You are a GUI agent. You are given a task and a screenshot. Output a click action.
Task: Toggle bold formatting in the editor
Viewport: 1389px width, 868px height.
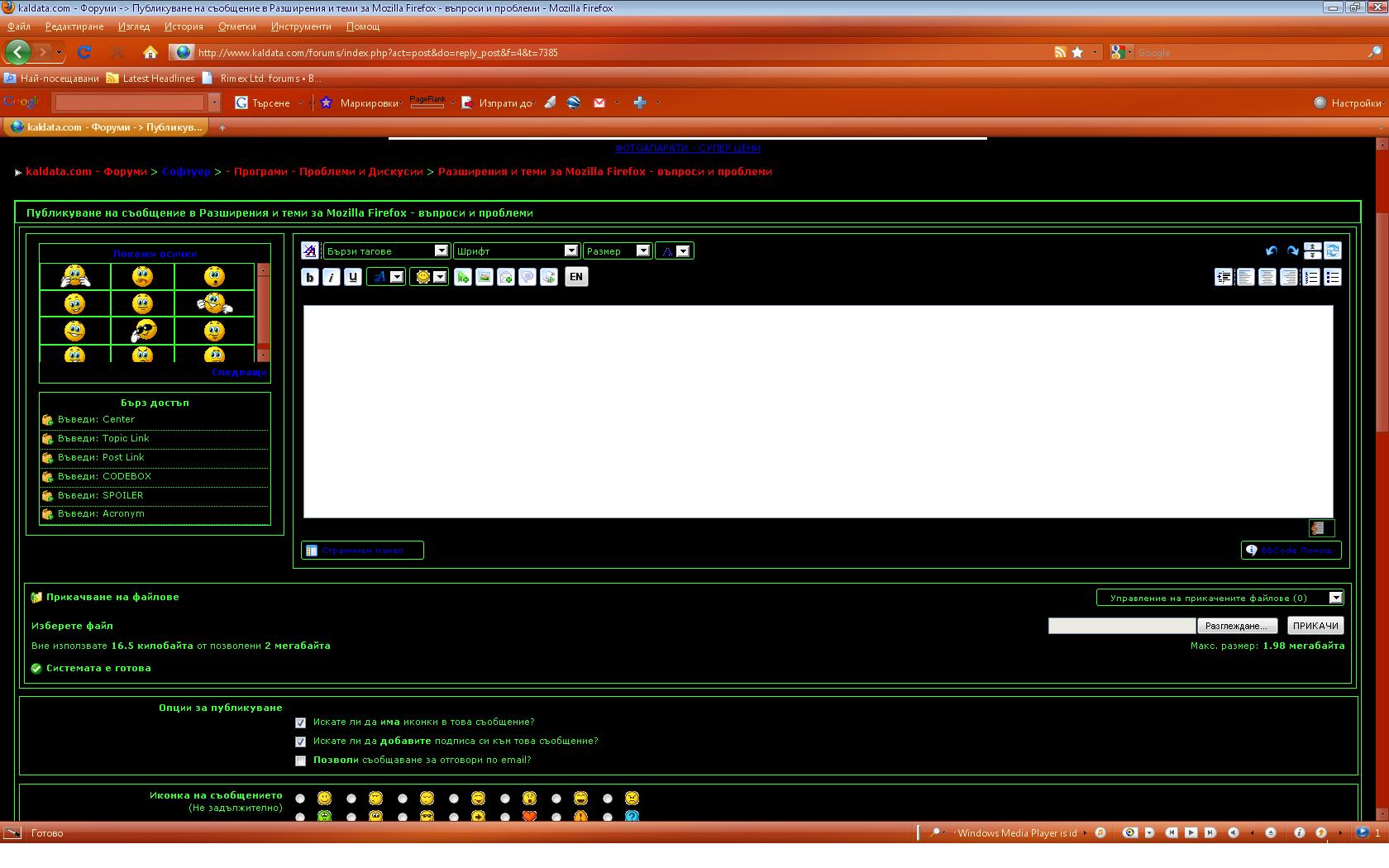click(x=310, y=277)
